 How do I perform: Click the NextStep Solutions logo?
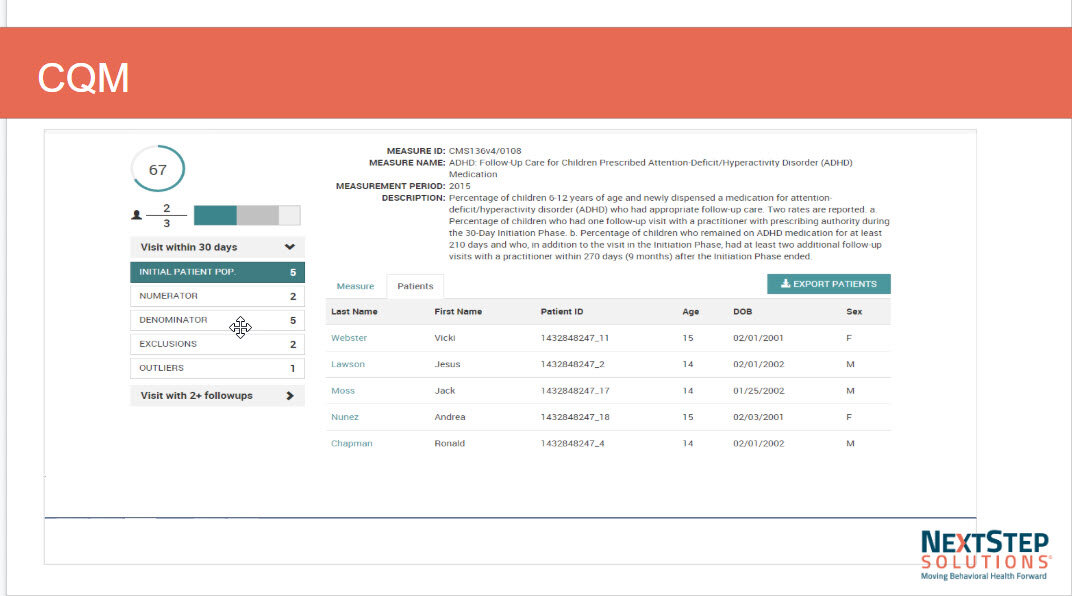[985, 554]
